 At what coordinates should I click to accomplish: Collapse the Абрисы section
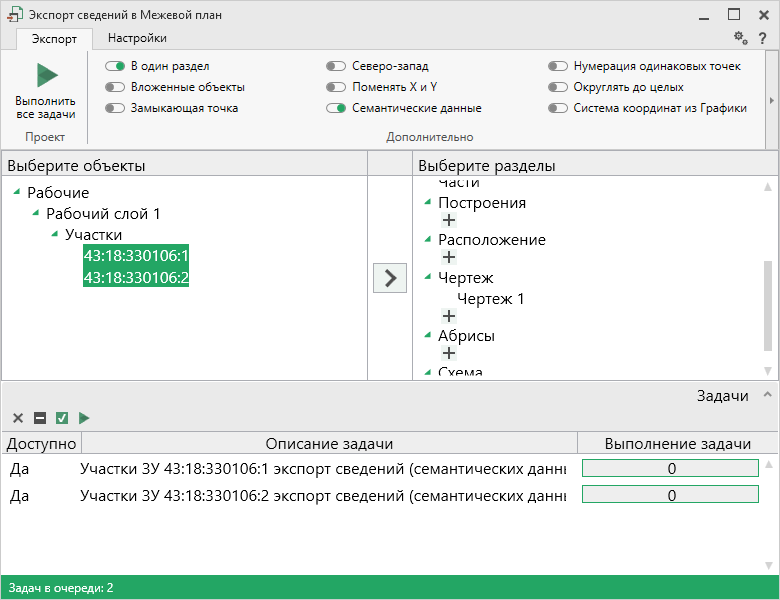[x=428, y=335]
